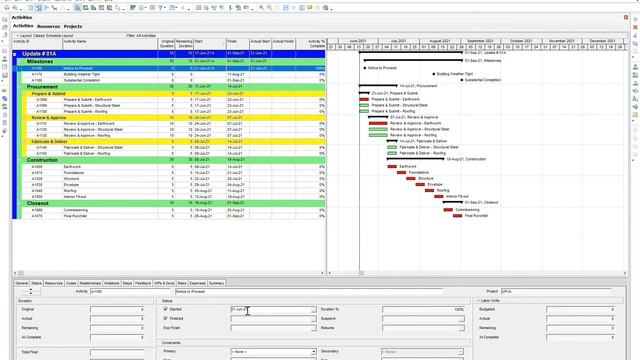
Task: Click the Finish column header
Action: (x=237, y=44)
